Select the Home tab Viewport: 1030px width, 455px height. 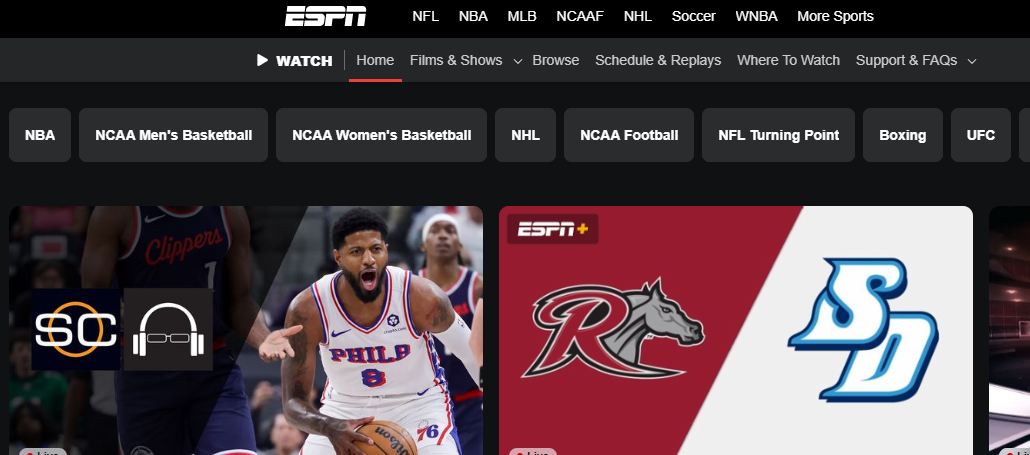pyautogui.click(x=375, y=60)
